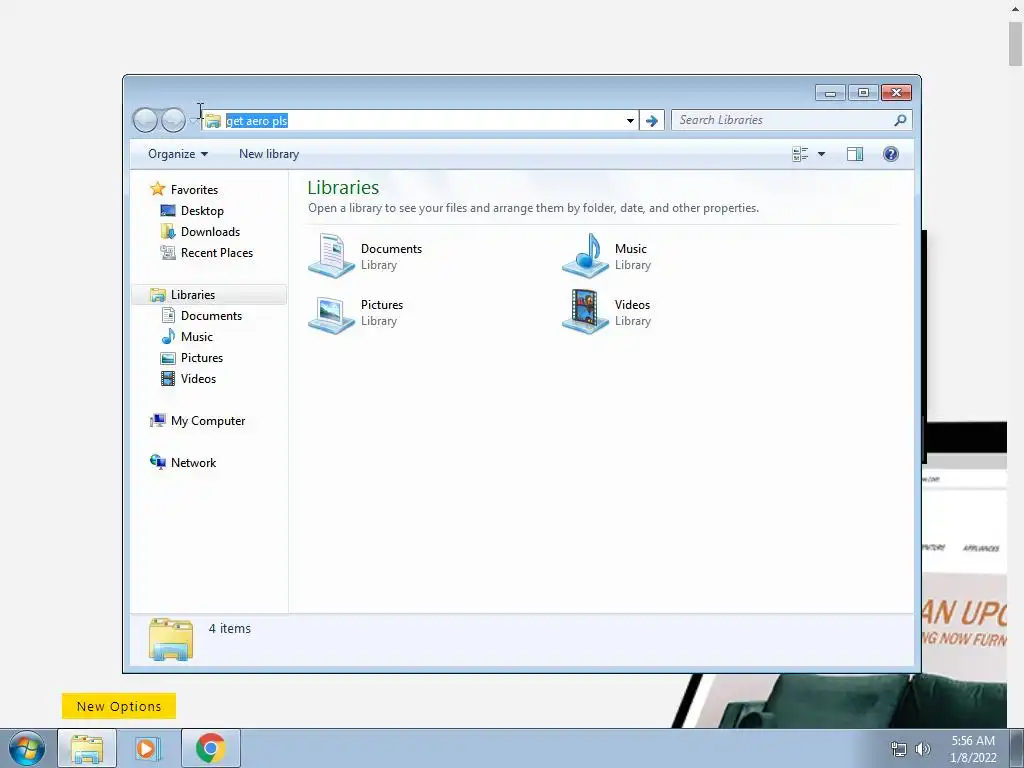Viewport: 1024px width, 768px height.
Task: Click the yellow New Options button
Action: coord(119,706)
